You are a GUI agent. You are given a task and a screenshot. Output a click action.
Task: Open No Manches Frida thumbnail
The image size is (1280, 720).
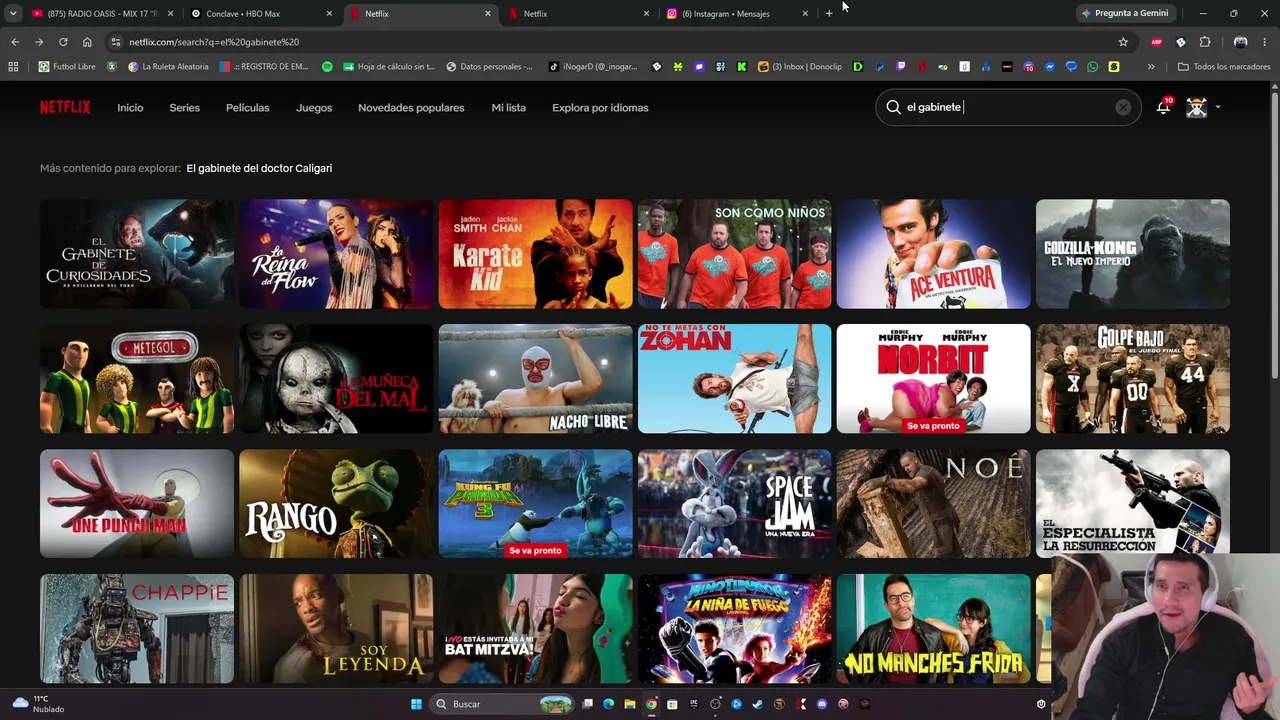point(933,629)
